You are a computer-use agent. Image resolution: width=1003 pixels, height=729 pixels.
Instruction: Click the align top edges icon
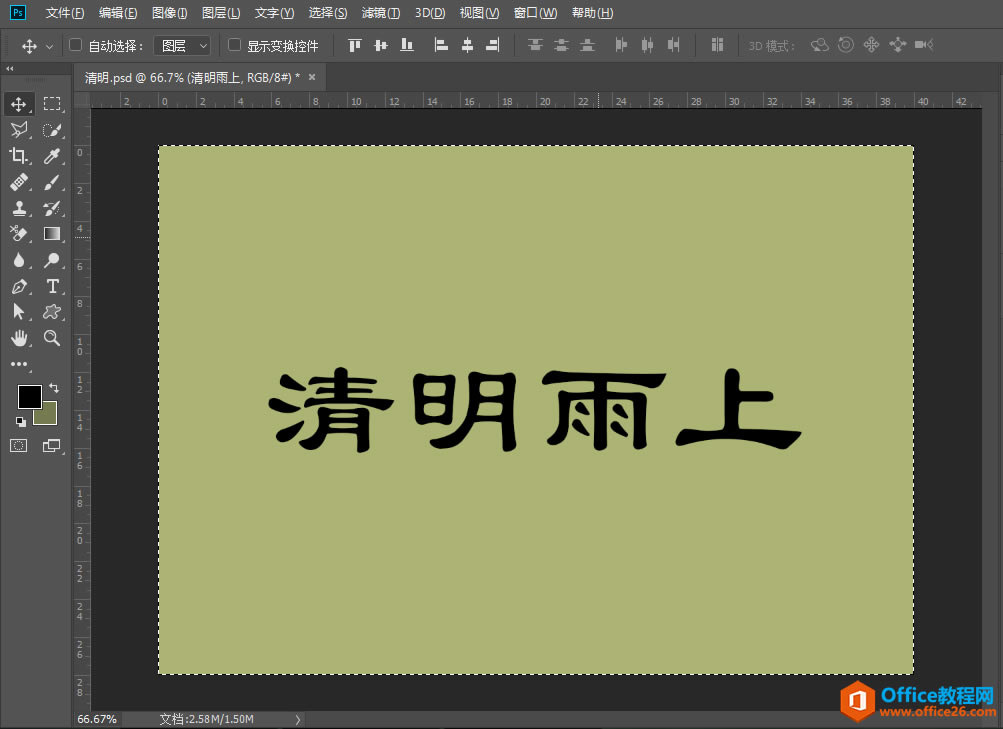click(354, 45)
